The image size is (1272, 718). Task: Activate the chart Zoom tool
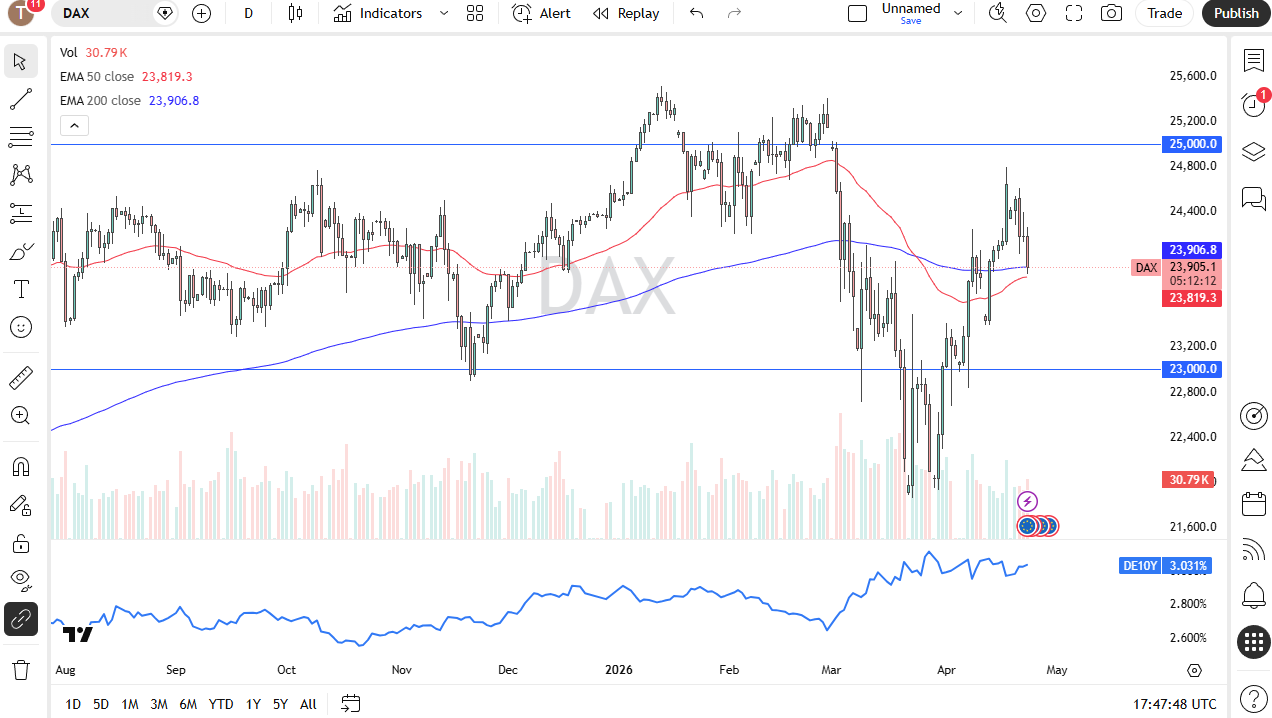(x=20, y=415)
